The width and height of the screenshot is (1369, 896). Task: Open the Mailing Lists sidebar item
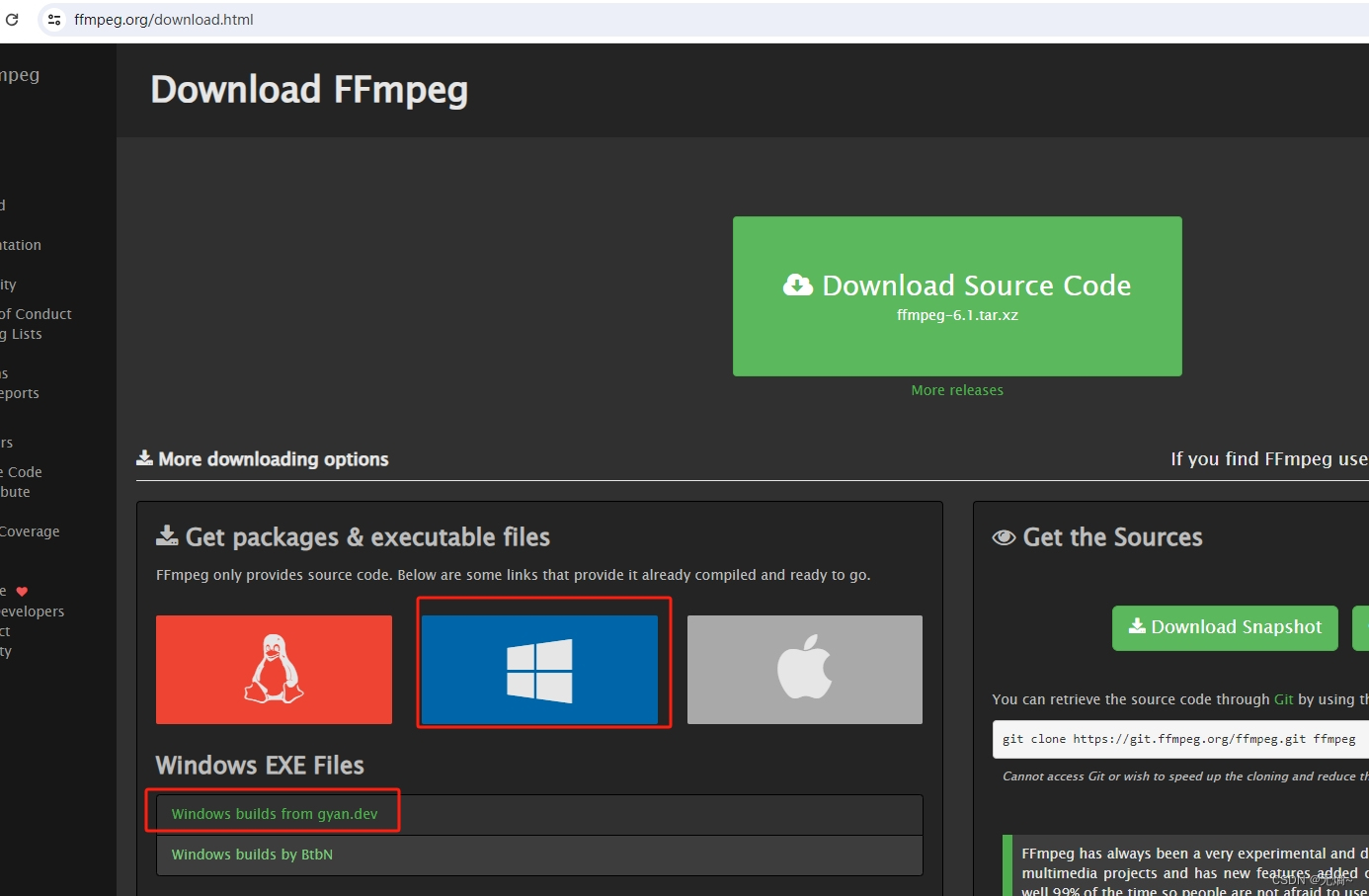pos(21,334)
